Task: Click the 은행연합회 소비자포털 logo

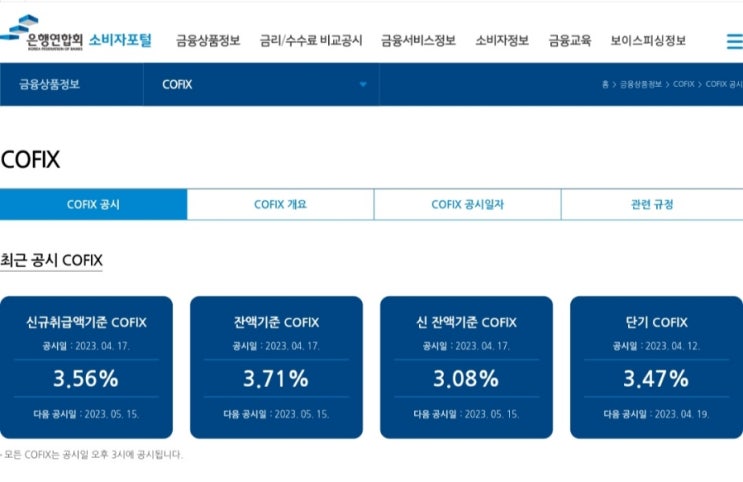Action: click(x=76, y=33)
